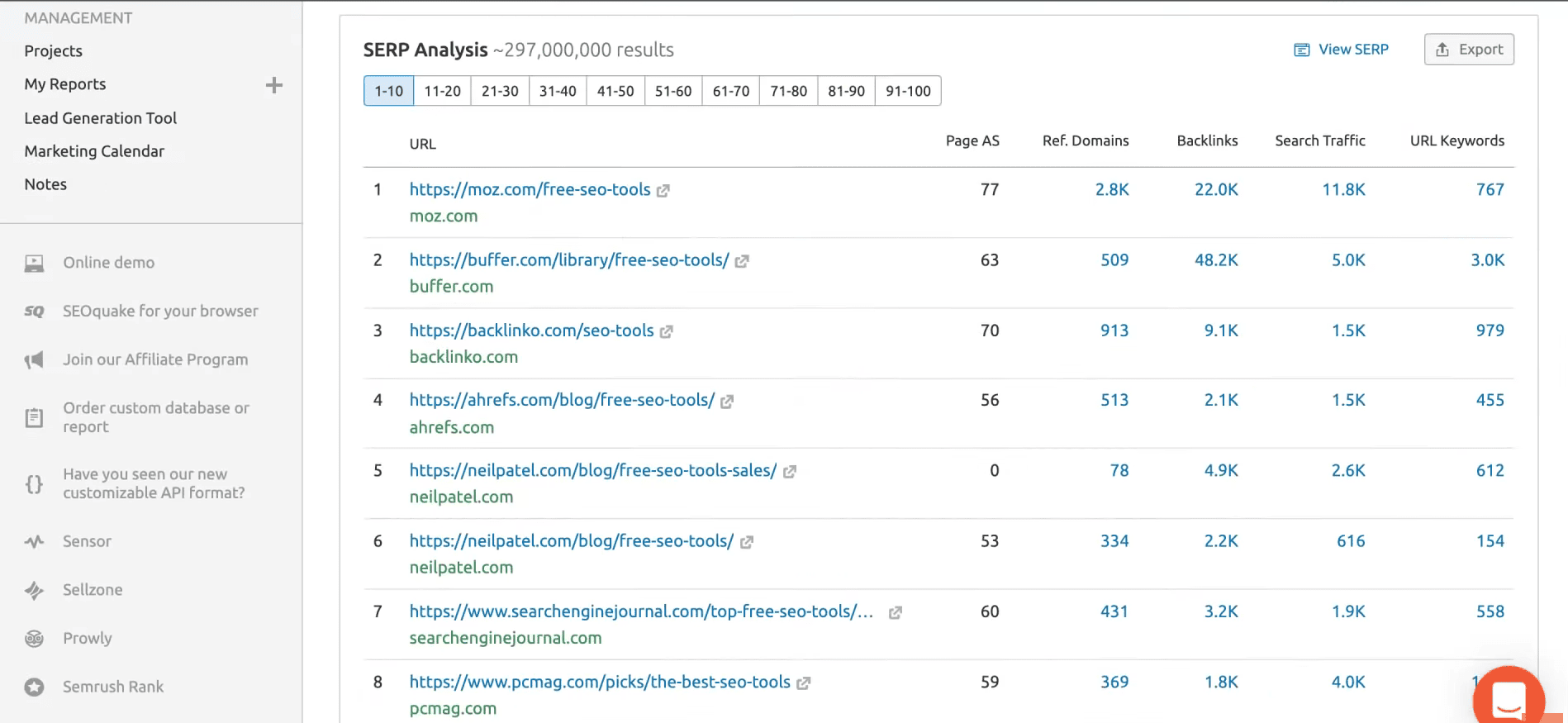This screenshot has height=723, width=1568.
Task: Click the plus icon next to My Reports
Action: pos(274,85)
